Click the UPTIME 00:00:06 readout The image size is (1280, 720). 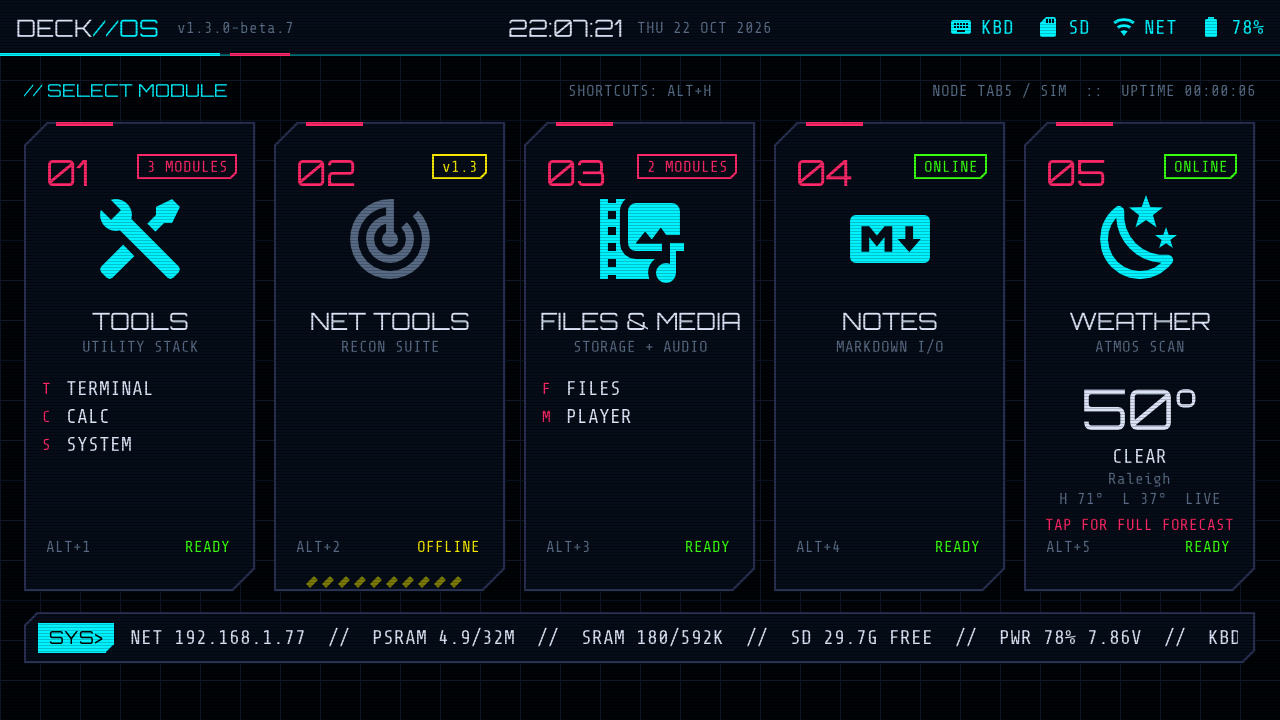tap(1188, 91)
